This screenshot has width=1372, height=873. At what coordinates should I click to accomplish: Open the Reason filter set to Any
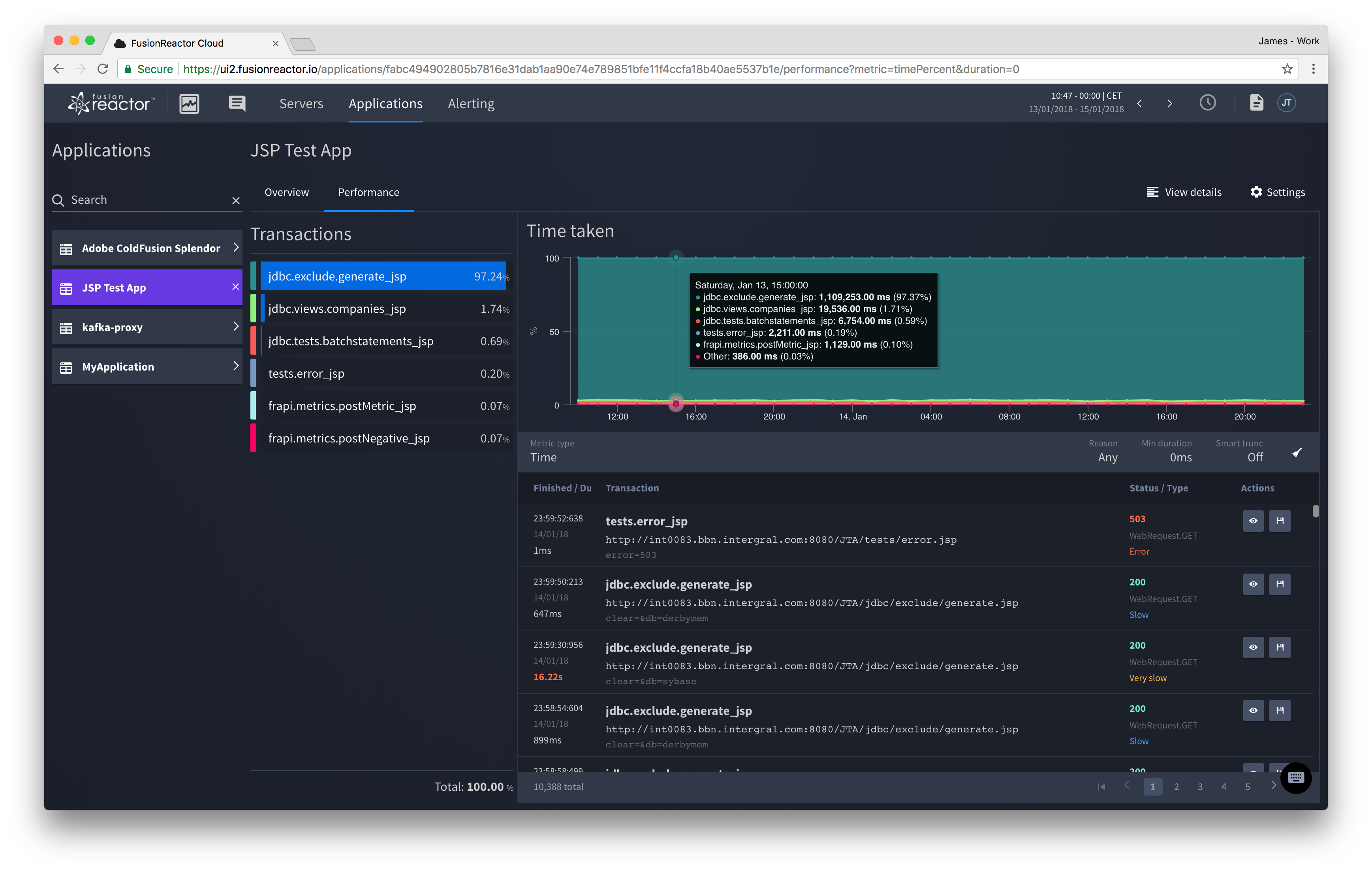coord(1107,457)
